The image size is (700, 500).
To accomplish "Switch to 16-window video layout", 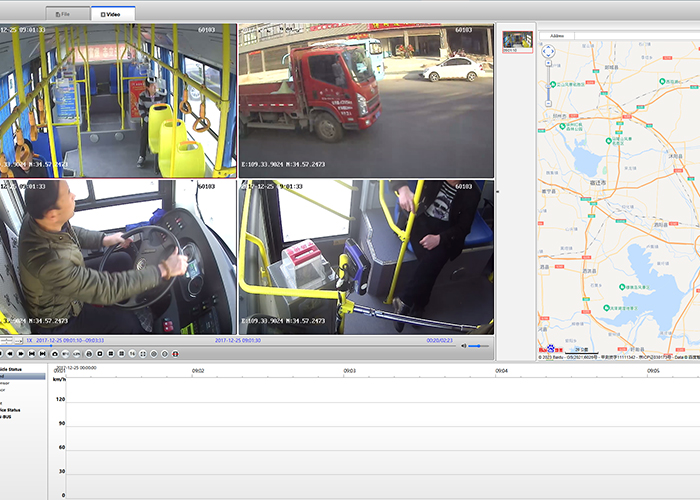I will [132, 354].
